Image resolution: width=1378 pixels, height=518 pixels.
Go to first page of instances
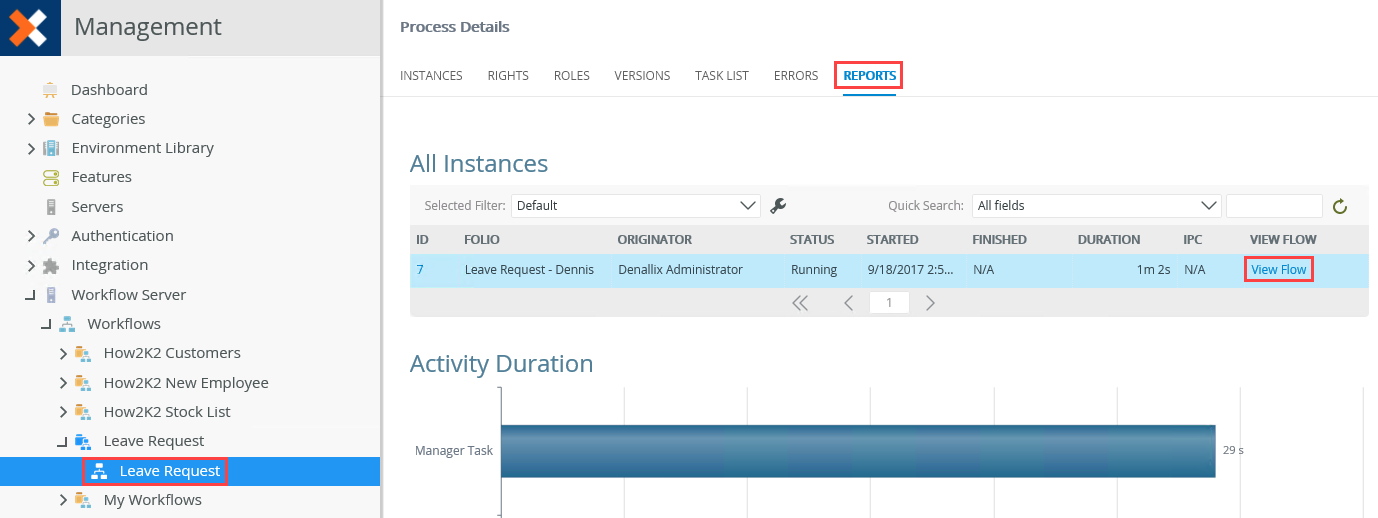(800, 303)
